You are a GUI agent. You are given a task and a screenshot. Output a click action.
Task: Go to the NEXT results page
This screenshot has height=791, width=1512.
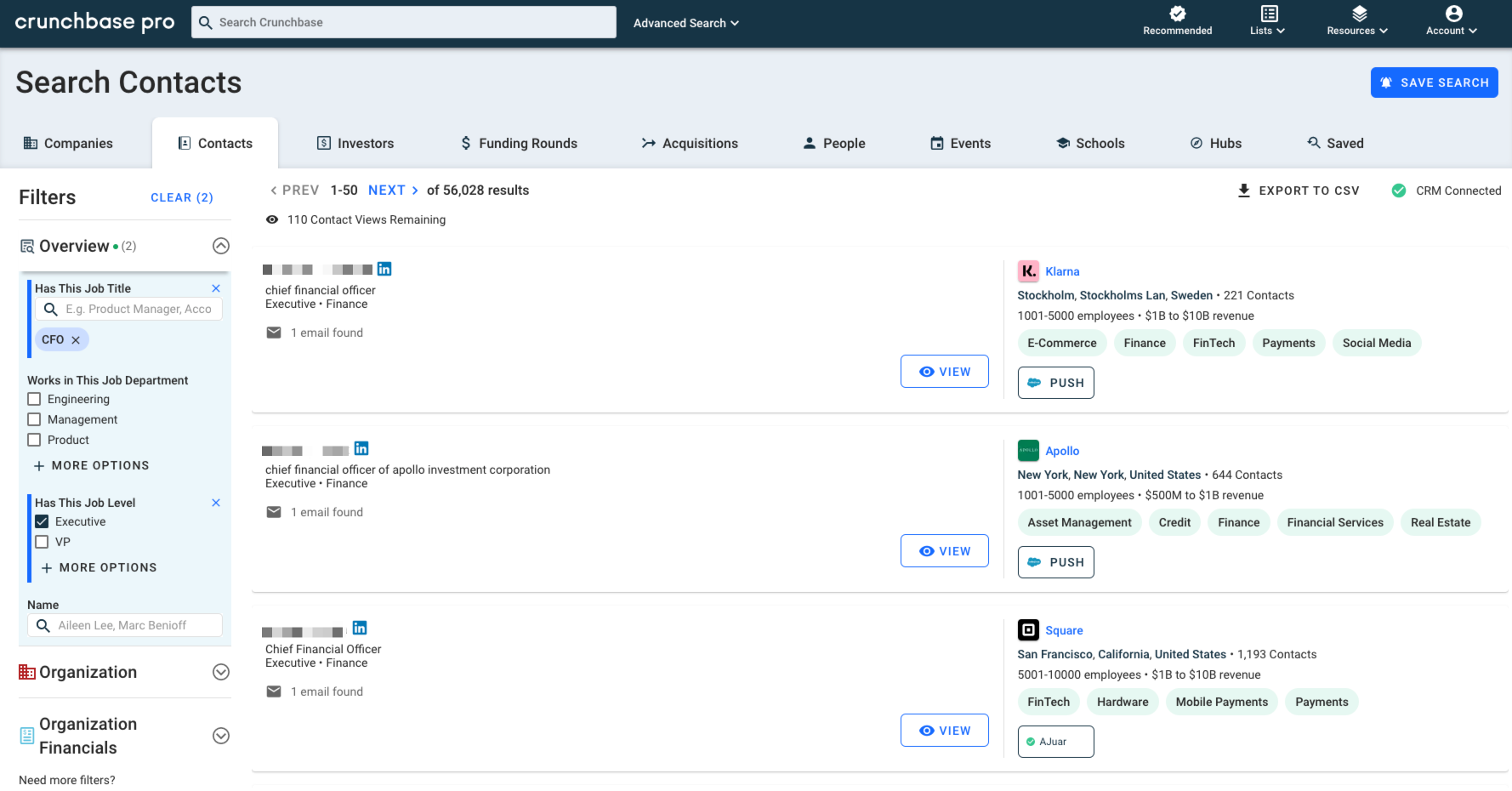click(394, 191)
